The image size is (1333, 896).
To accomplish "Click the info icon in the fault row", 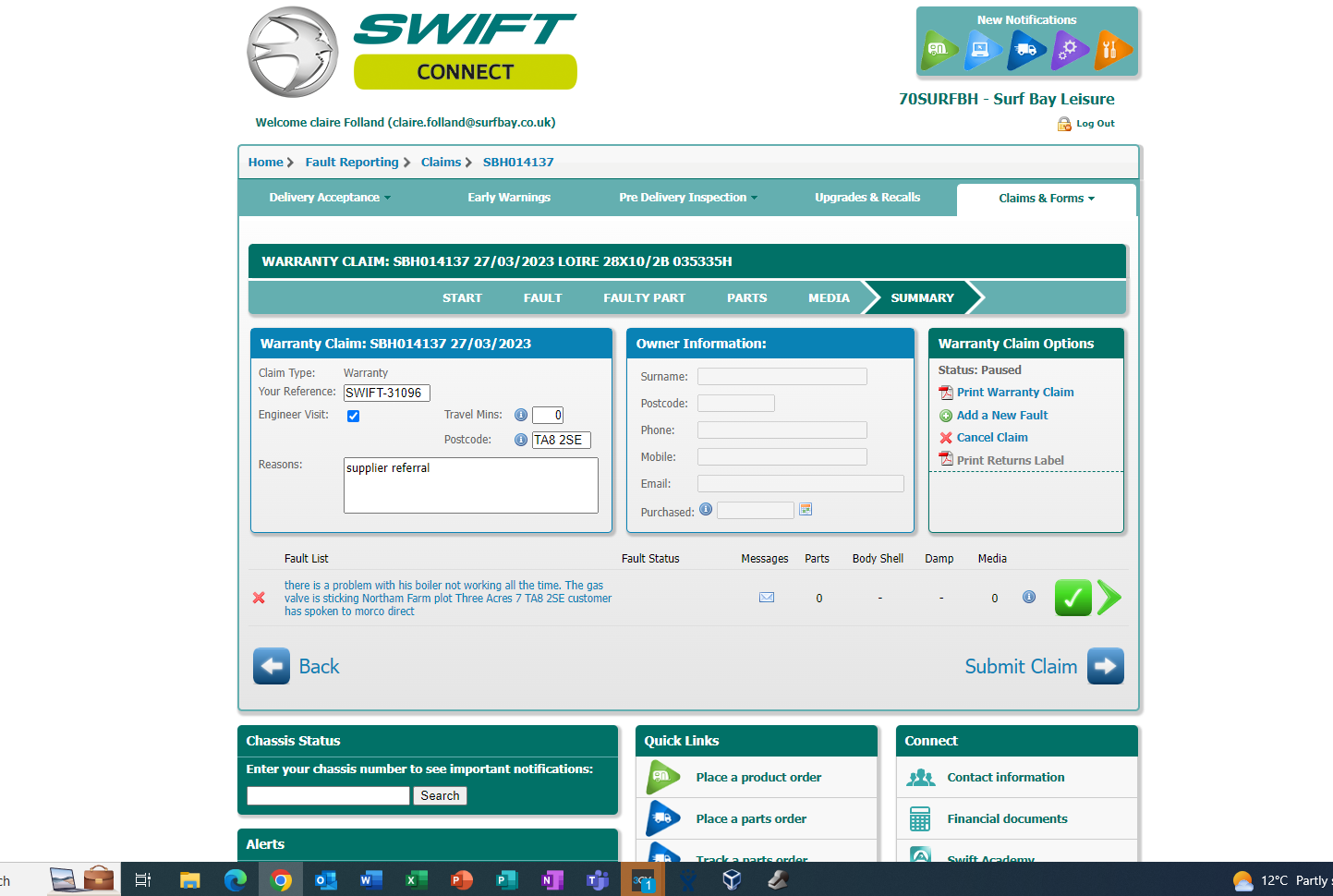I will coord(1029,597).
